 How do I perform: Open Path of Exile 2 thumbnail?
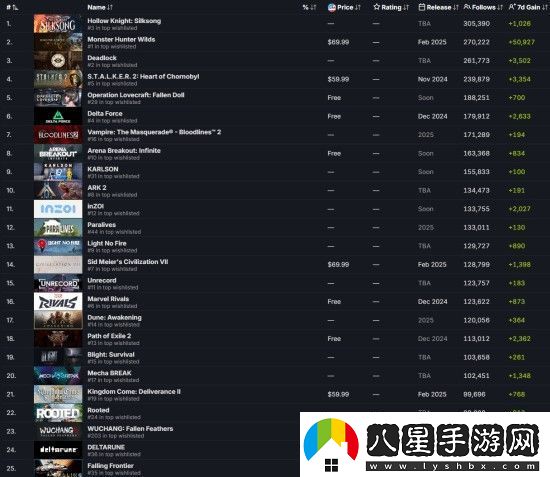coord(58,339)
